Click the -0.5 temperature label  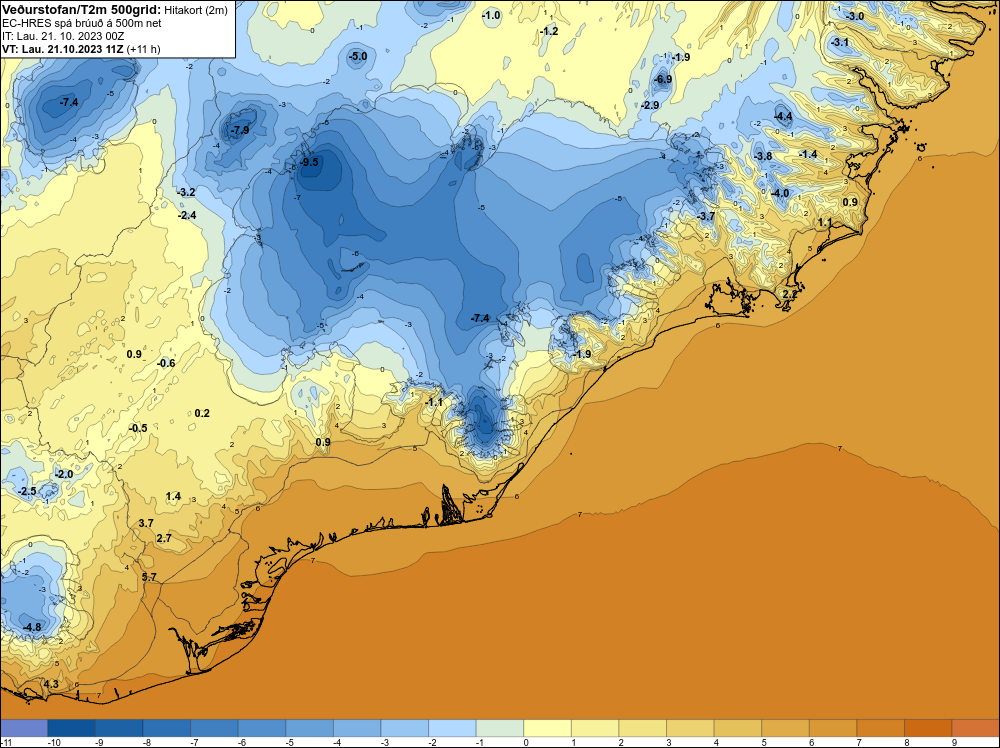(138, 428)
